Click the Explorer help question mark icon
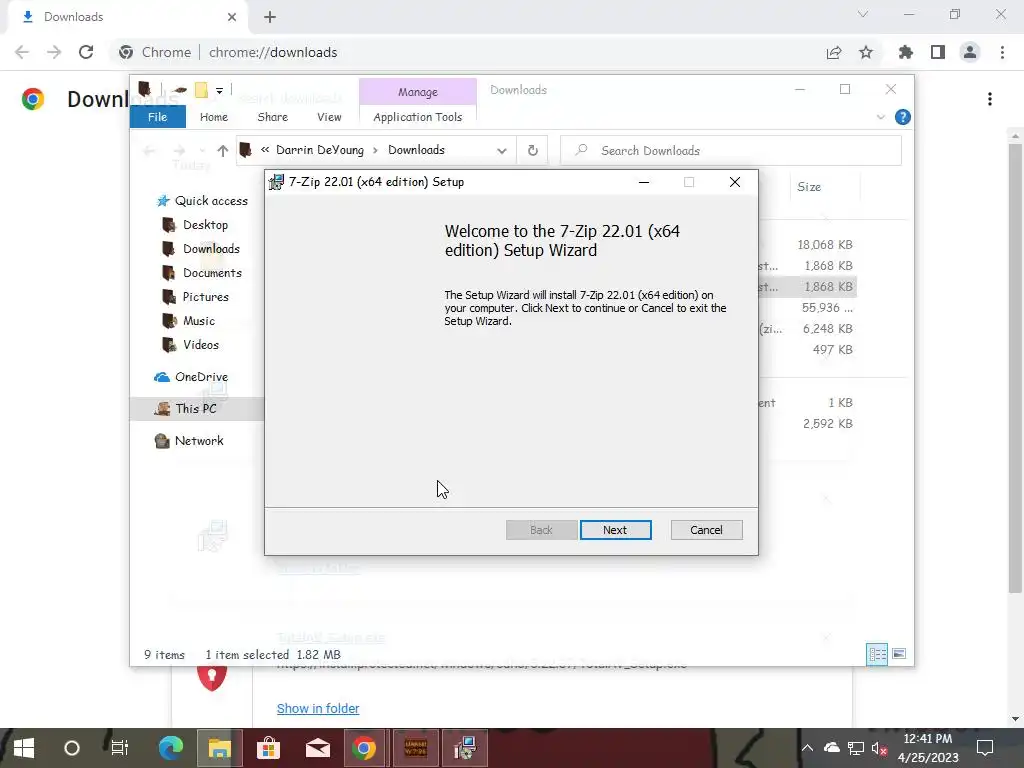Viewport: 1024px width, 768px height. click(x=903, y=117)
